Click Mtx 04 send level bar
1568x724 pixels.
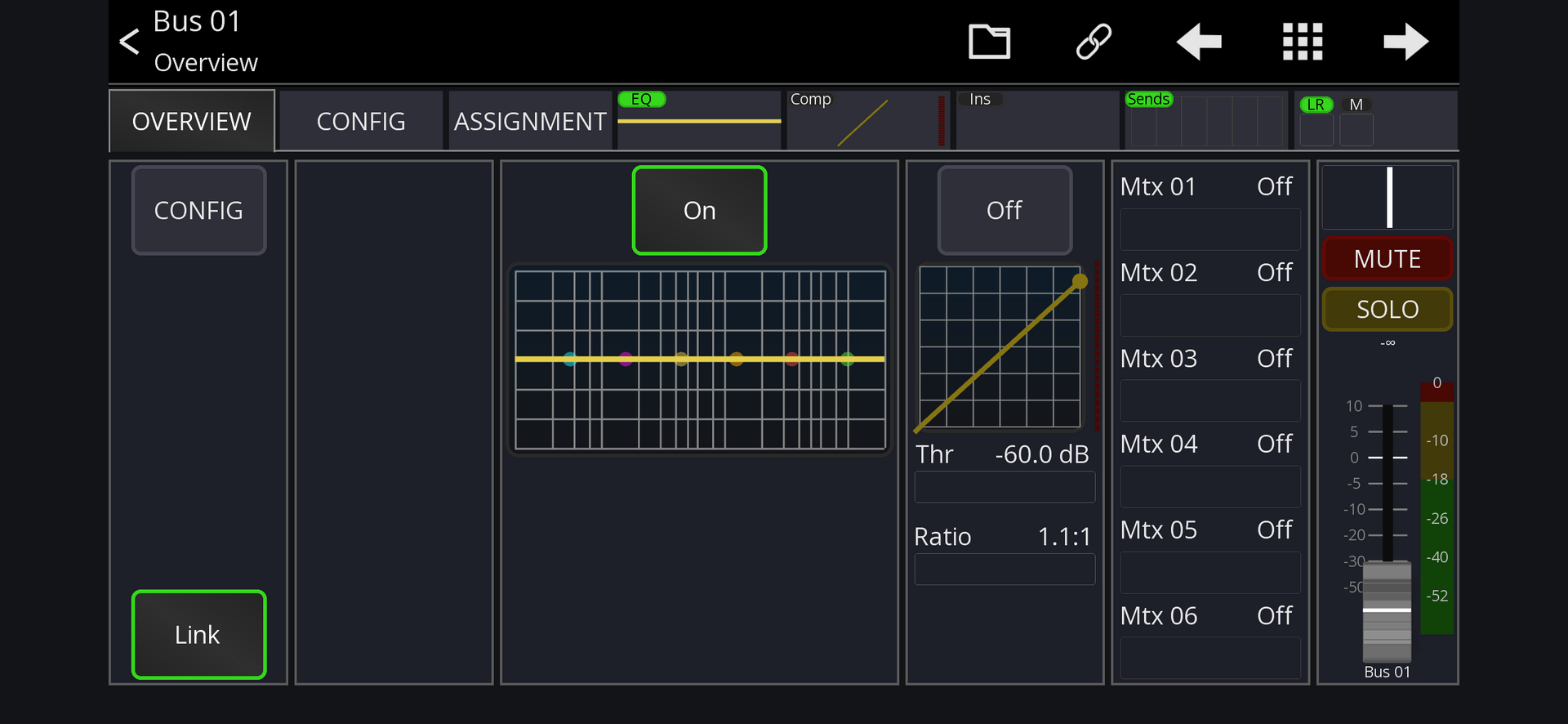pos(1210,487)
